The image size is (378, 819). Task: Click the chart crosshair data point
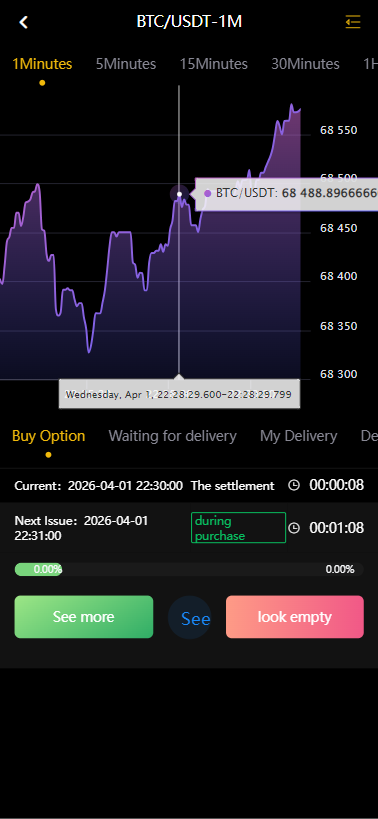click(x=179, y=194)
